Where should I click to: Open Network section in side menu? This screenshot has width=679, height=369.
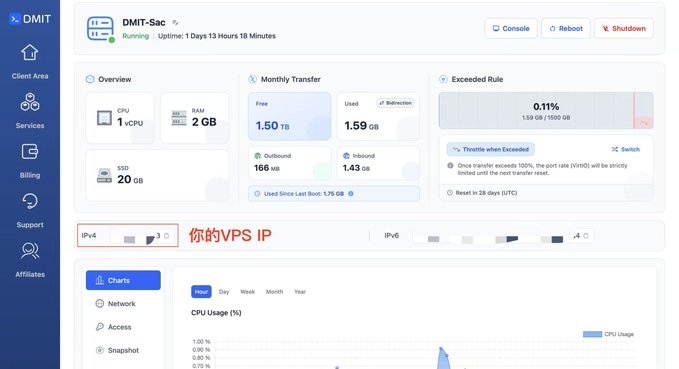[123, 304]
